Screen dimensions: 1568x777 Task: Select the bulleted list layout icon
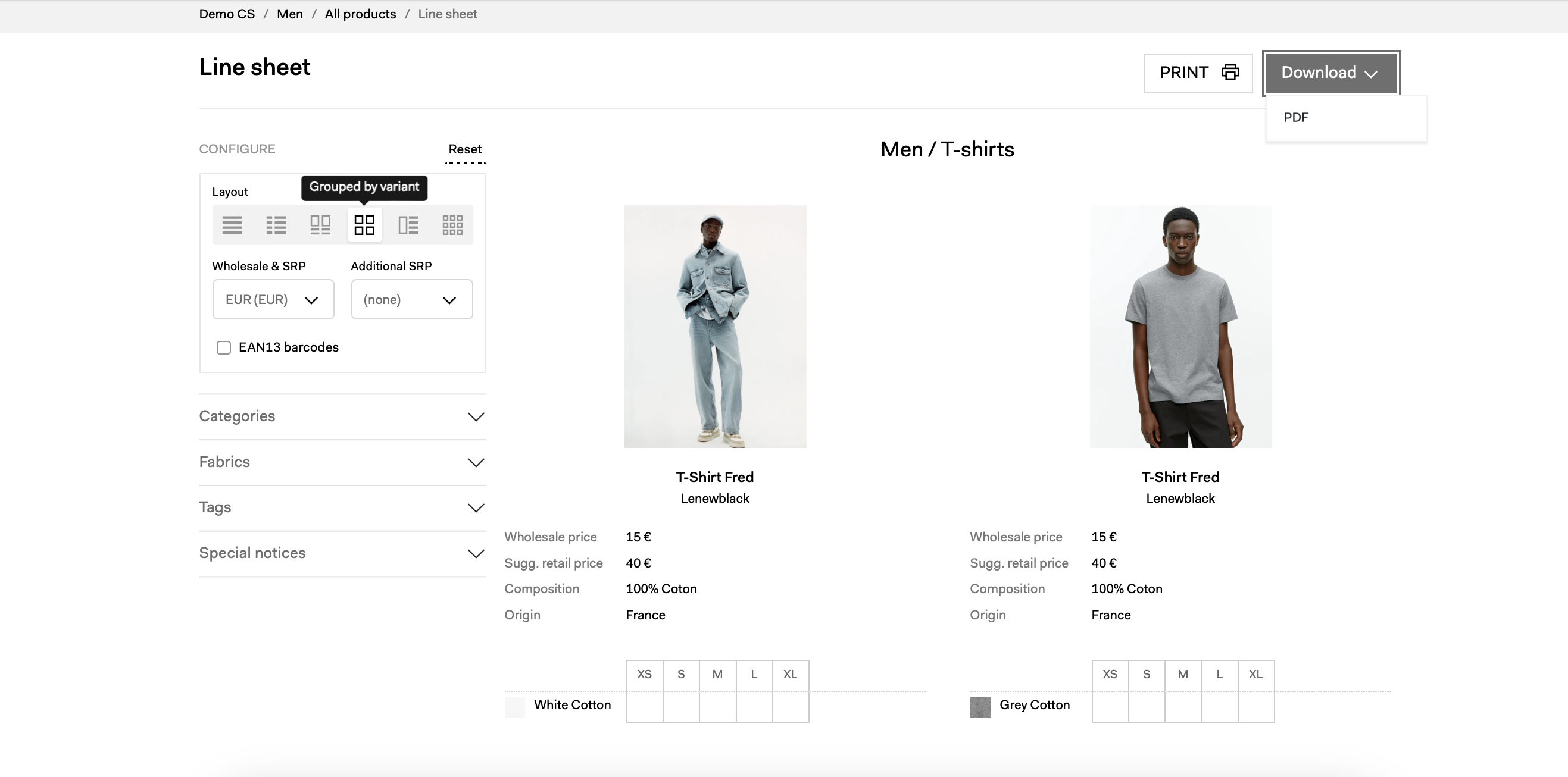[x=276, y=225]
